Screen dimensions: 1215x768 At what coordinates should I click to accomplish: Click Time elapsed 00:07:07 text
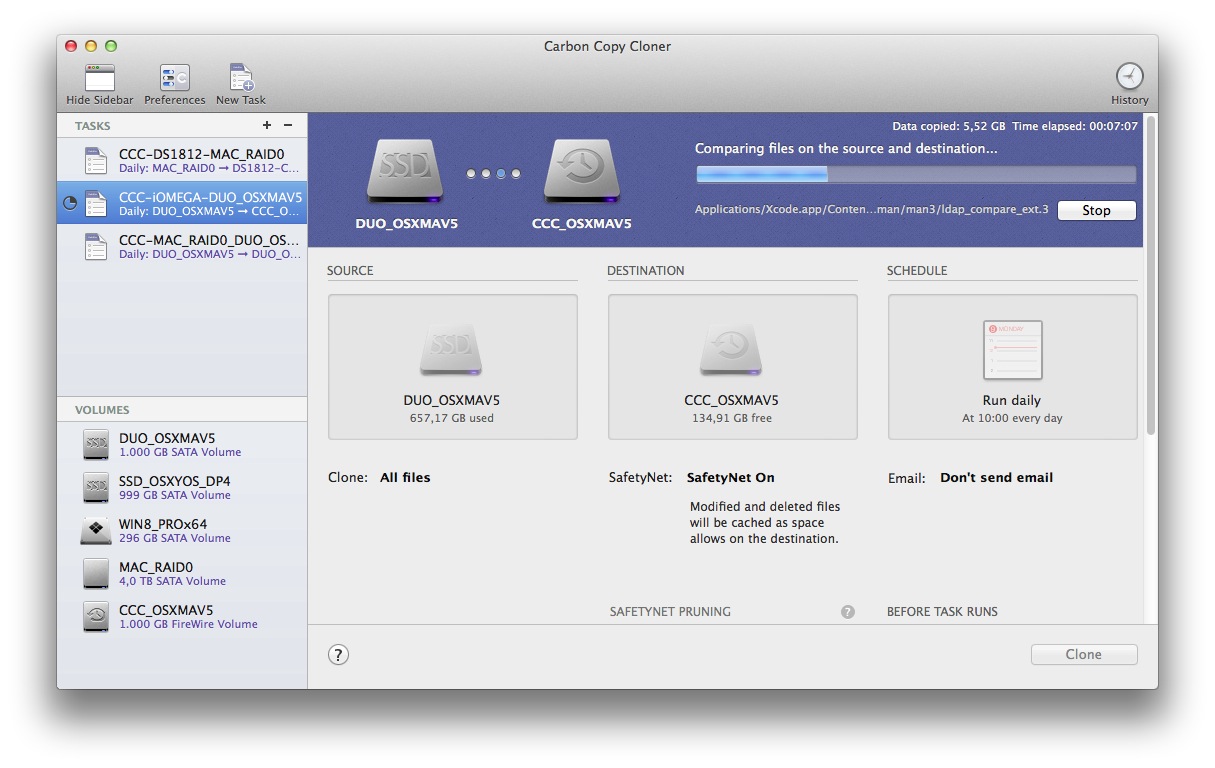(1075, 126)
